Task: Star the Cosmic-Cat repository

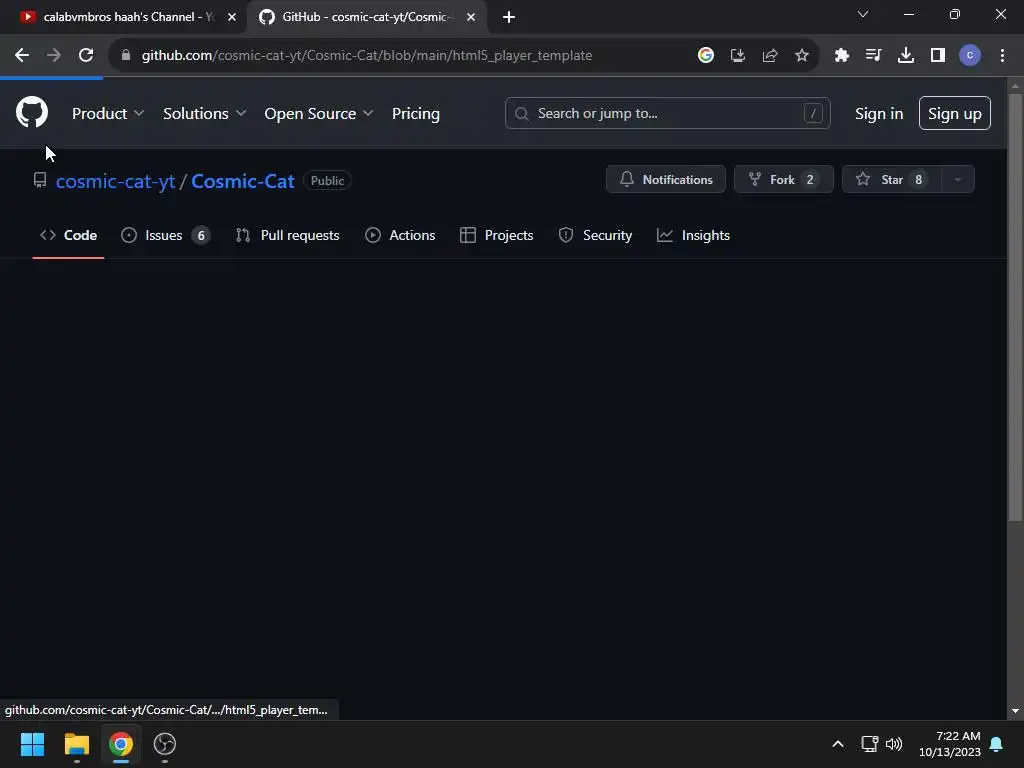Action: point(891,180)
